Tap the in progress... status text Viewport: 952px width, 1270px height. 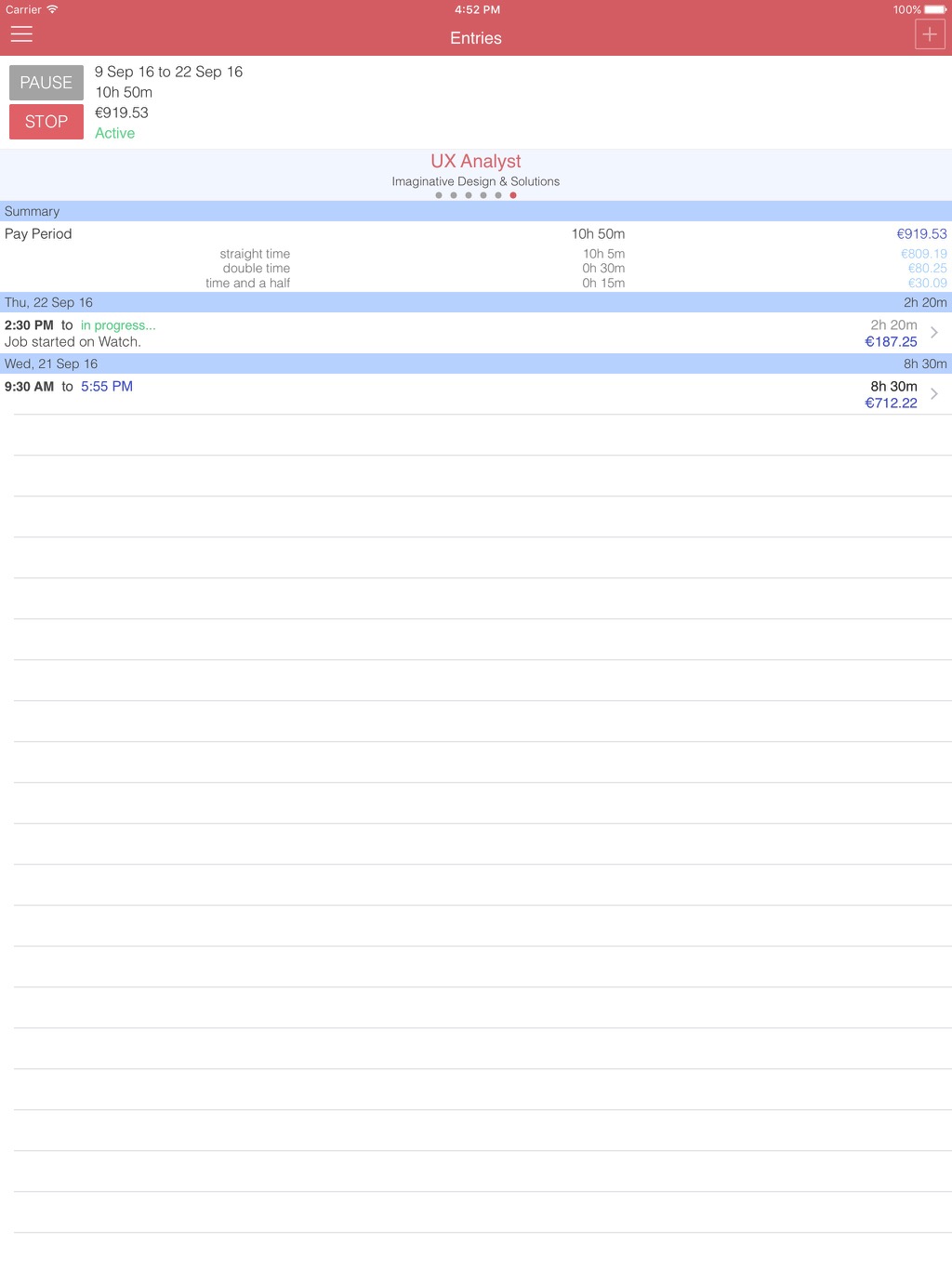118,325
